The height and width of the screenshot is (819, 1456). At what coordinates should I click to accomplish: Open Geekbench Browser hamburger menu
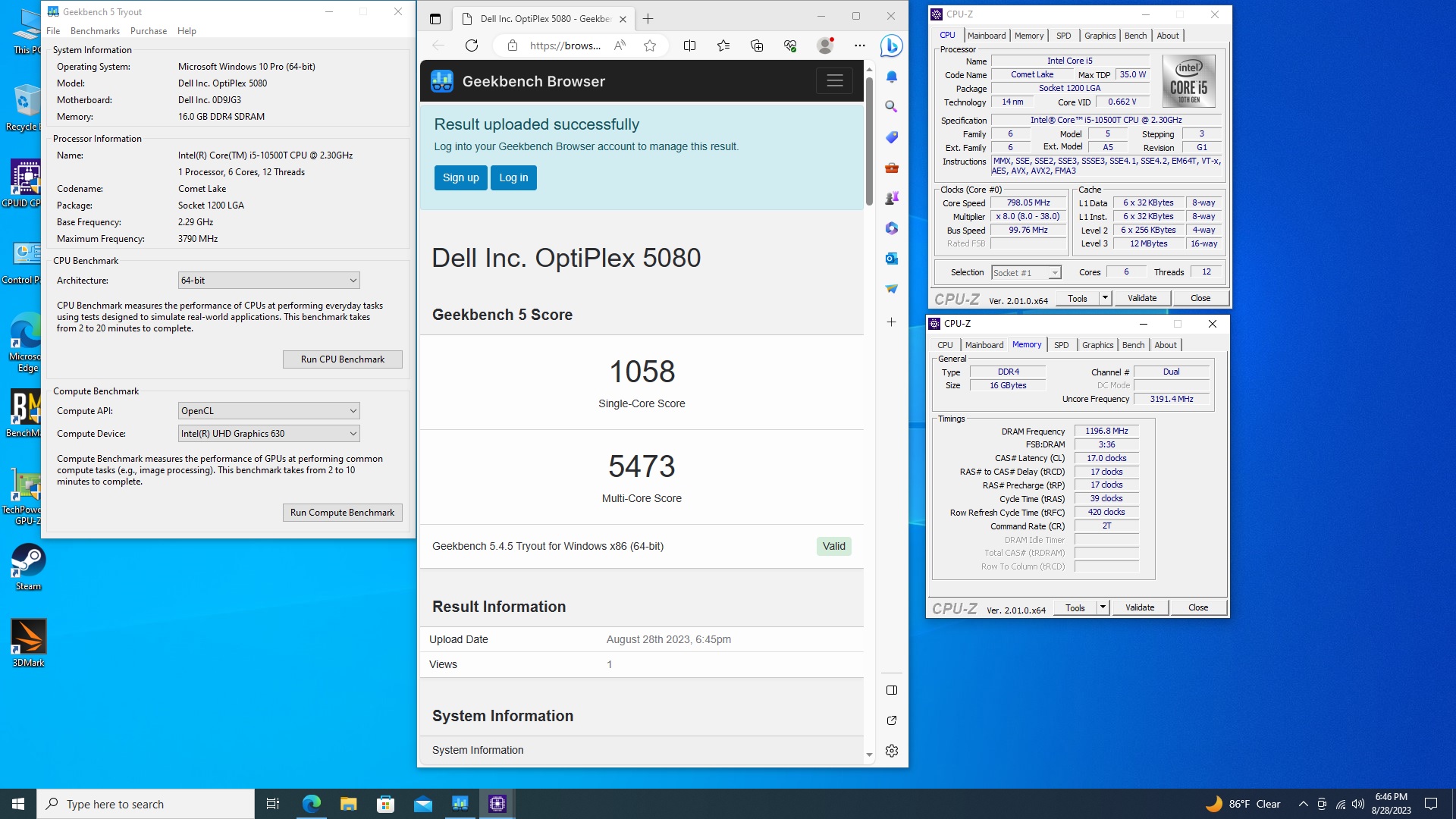pyautogui.click(x=834, y=81)
